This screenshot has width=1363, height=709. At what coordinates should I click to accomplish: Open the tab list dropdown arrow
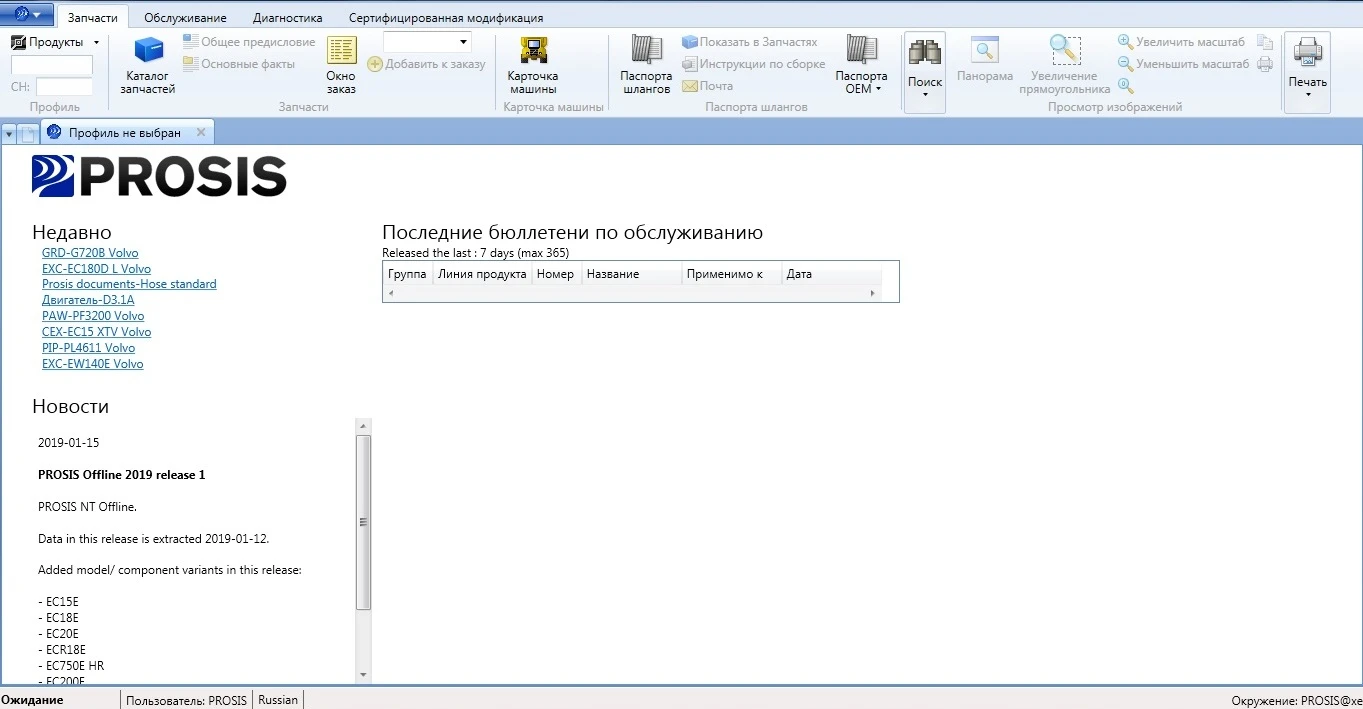[x=9, y=133]
